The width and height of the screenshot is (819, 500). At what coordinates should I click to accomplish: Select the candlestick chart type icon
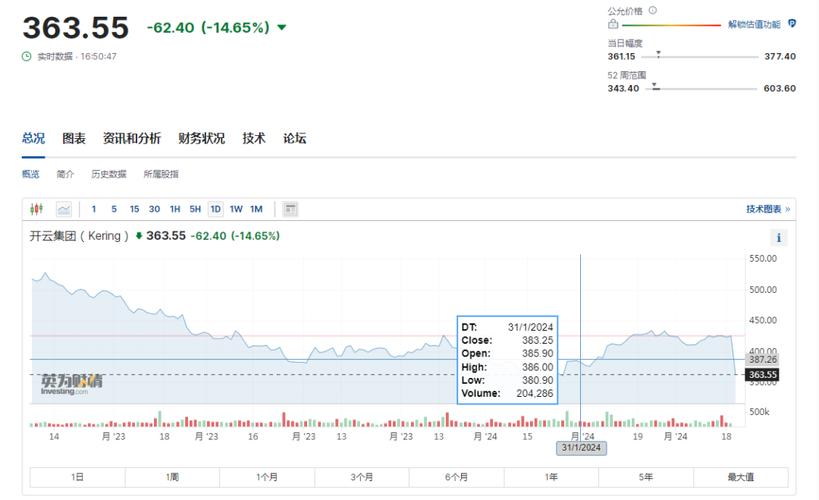tap(36, 210)
